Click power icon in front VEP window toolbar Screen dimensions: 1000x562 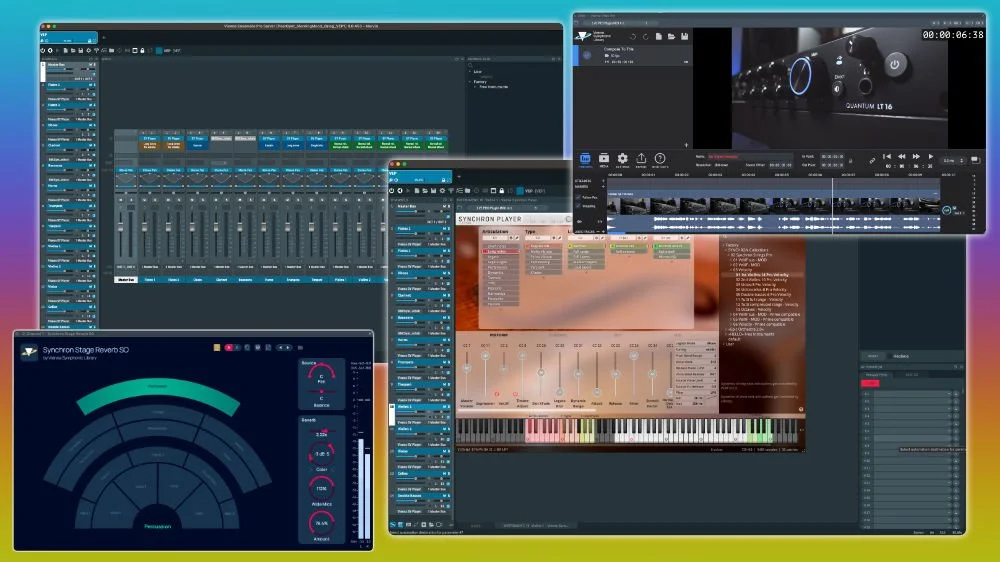coord(392,191)
